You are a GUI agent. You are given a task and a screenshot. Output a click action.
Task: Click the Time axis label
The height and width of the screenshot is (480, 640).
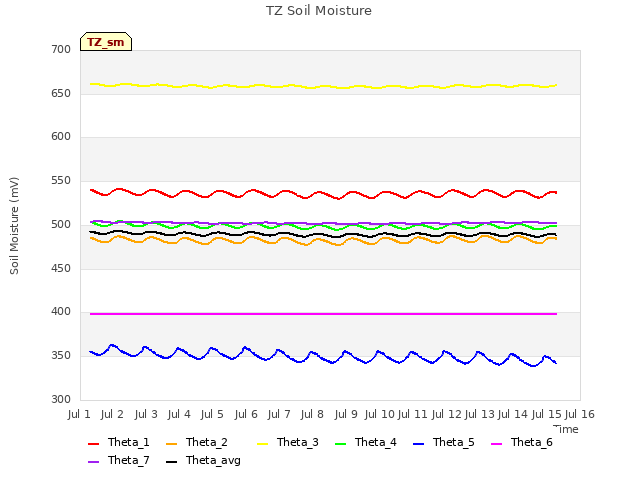pyautogui.click(x=566, y=429)
